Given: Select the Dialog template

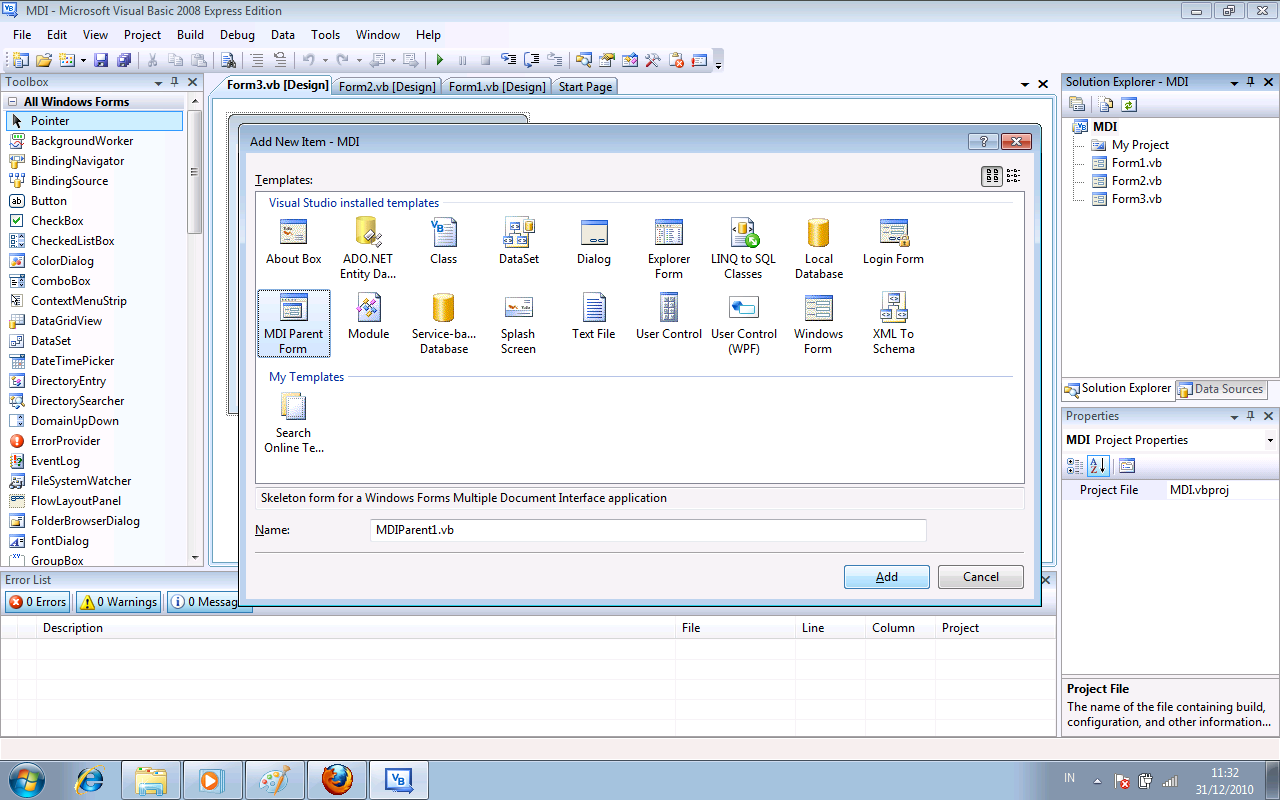Looking at the screenshot, I should click(593, 242).
